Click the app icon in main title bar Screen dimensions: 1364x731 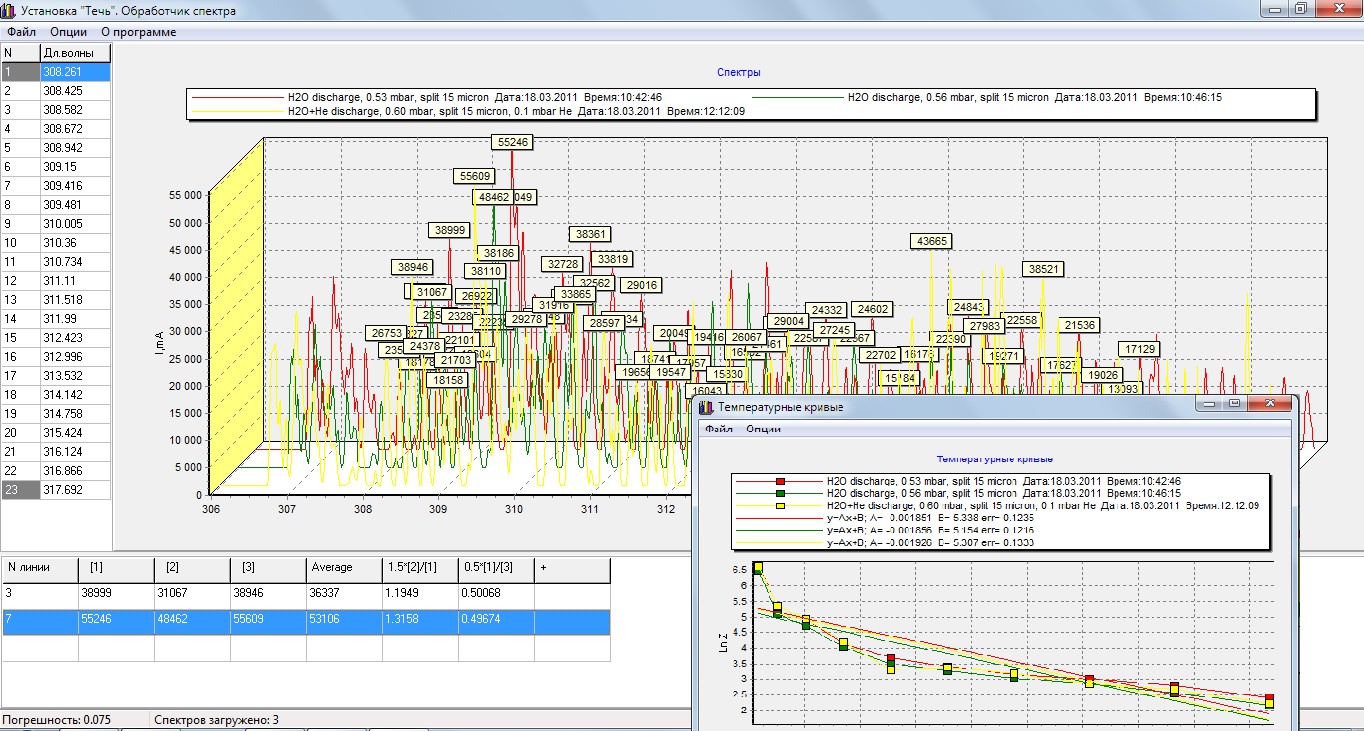(9, 10)
